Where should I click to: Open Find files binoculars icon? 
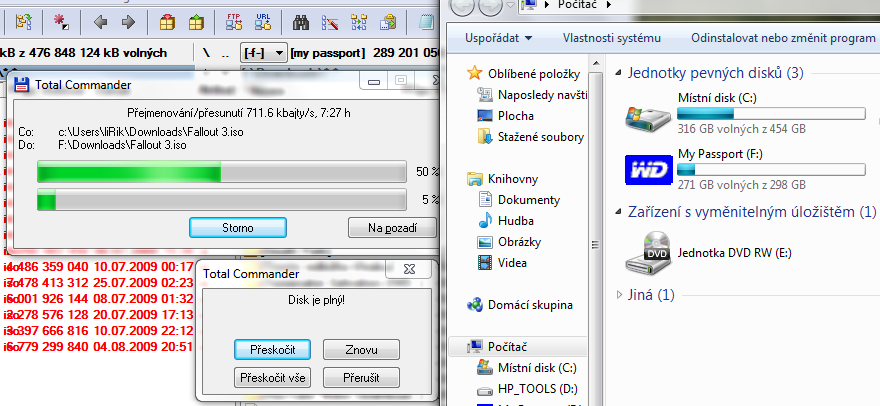(301, 22)
